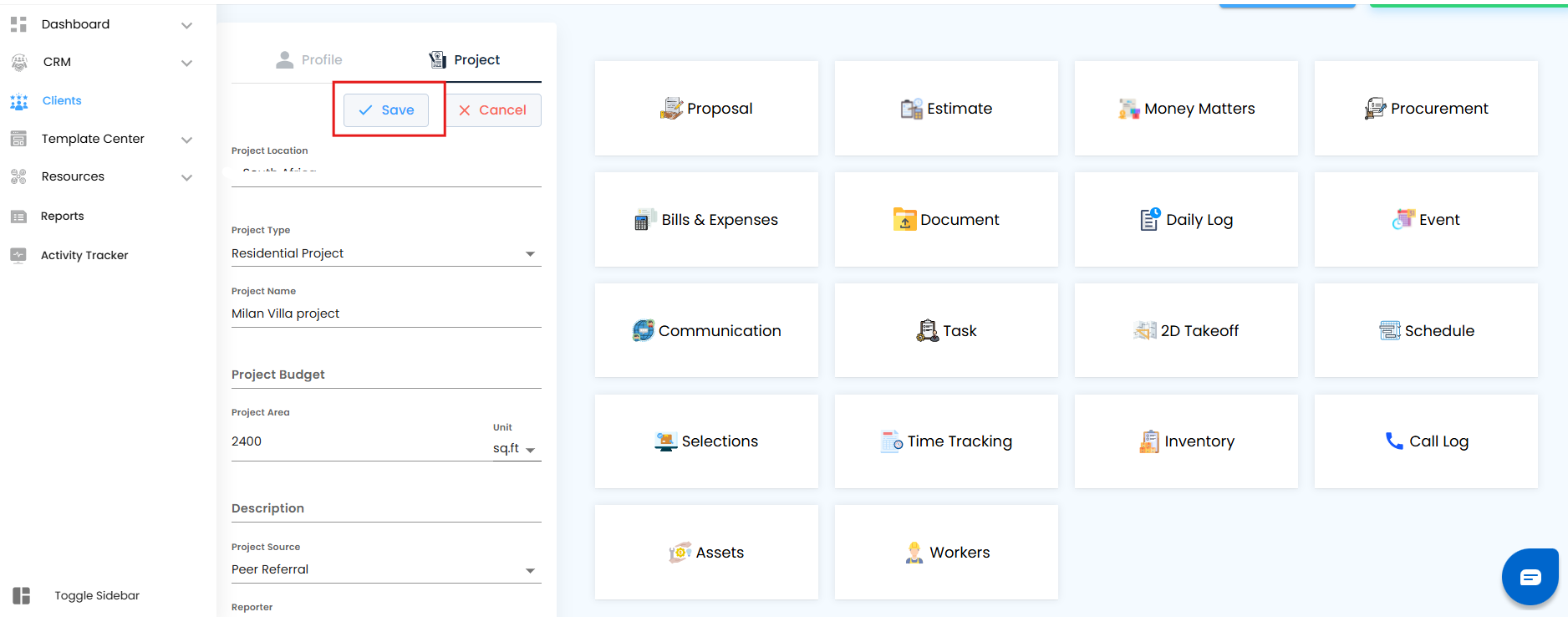Open the 2D Takeoff tool

pyautogui.click(x=1186, y=331)
